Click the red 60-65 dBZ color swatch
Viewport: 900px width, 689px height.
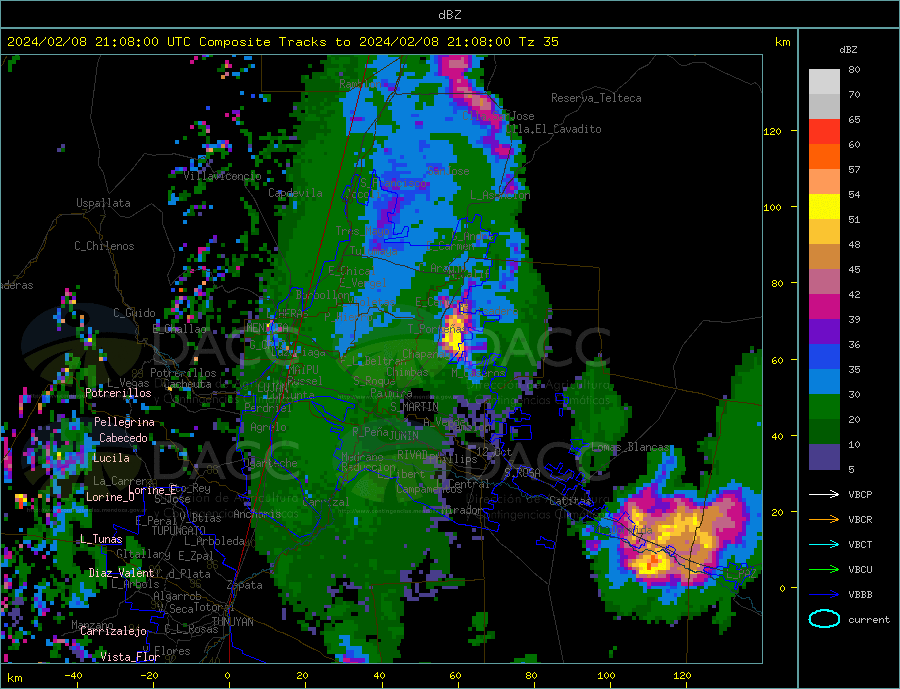tap(824, 131)
